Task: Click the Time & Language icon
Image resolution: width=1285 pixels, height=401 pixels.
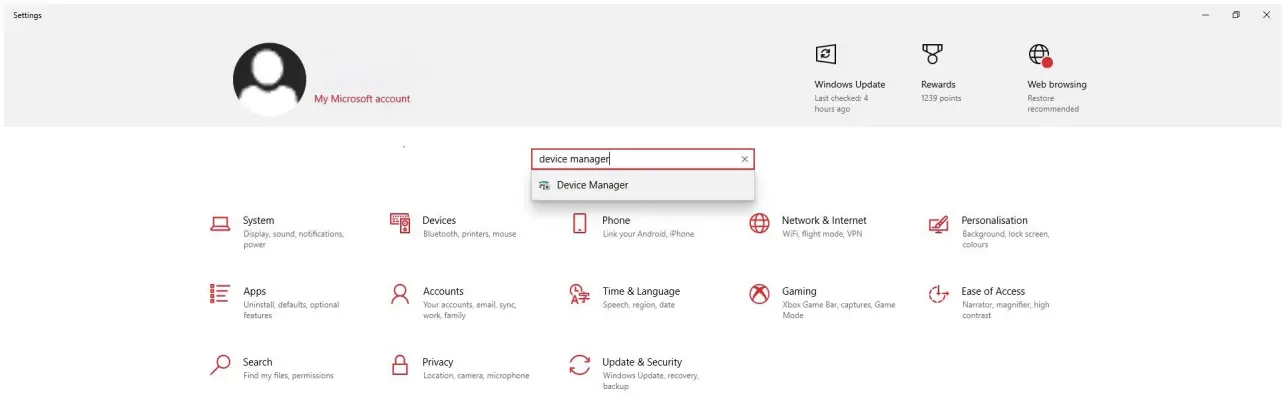Action: coord(579,294)
